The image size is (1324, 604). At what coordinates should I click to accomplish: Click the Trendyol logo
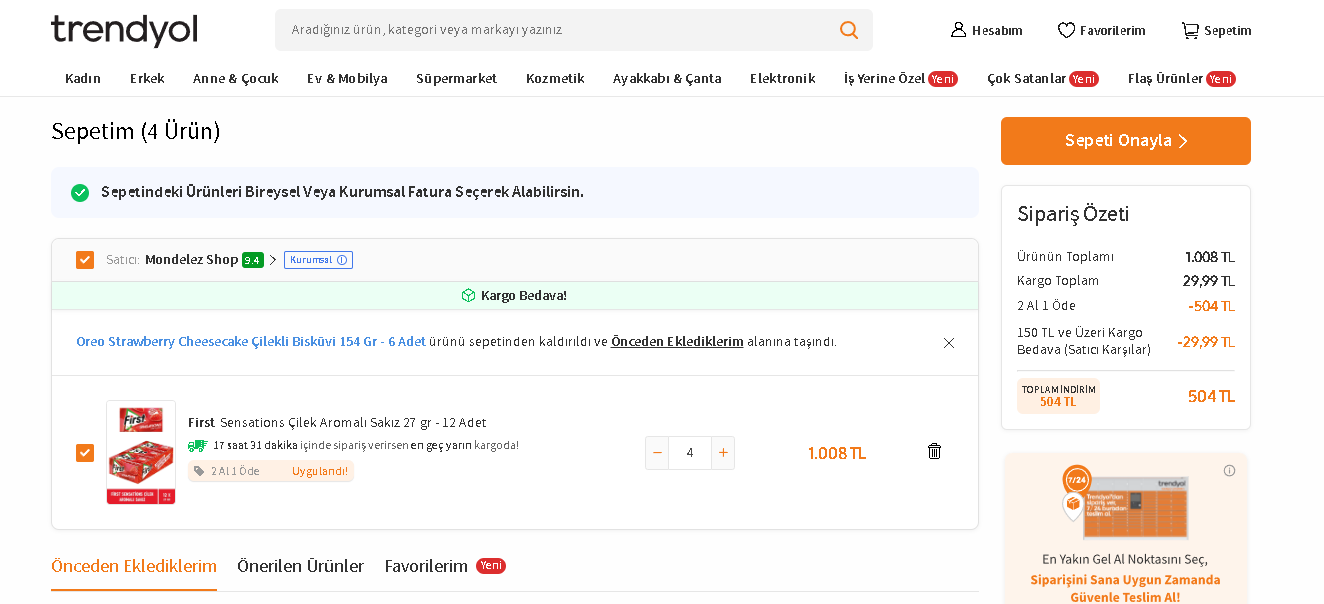click(124, 30)
